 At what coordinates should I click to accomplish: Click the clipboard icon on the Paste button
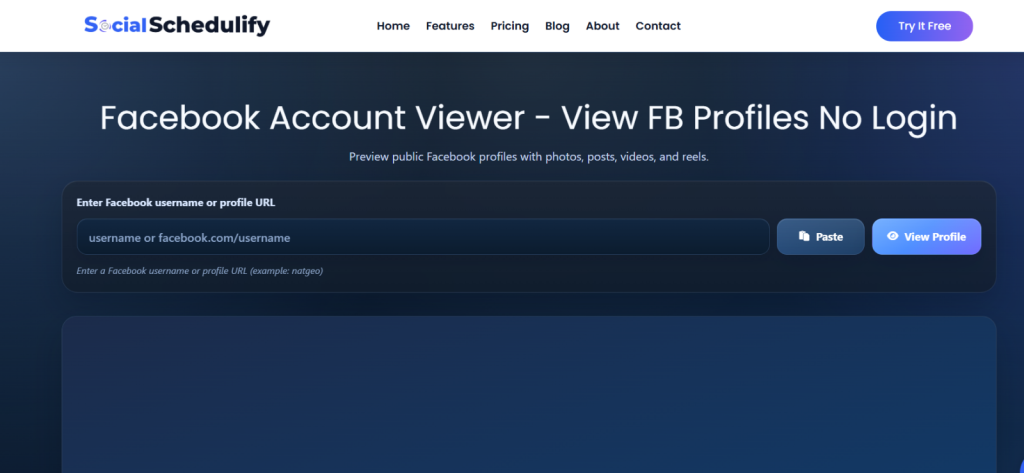pos(804,236)
